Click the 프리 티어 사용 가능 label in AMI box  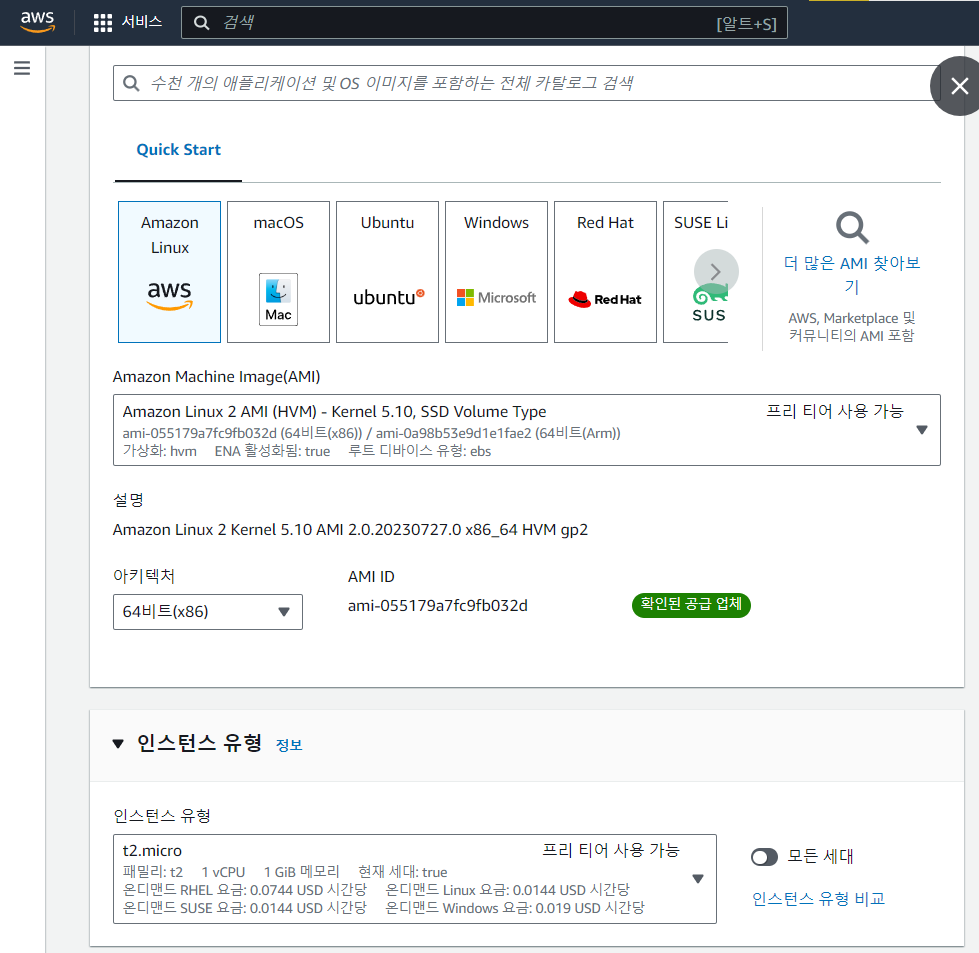tap(835, 411)
